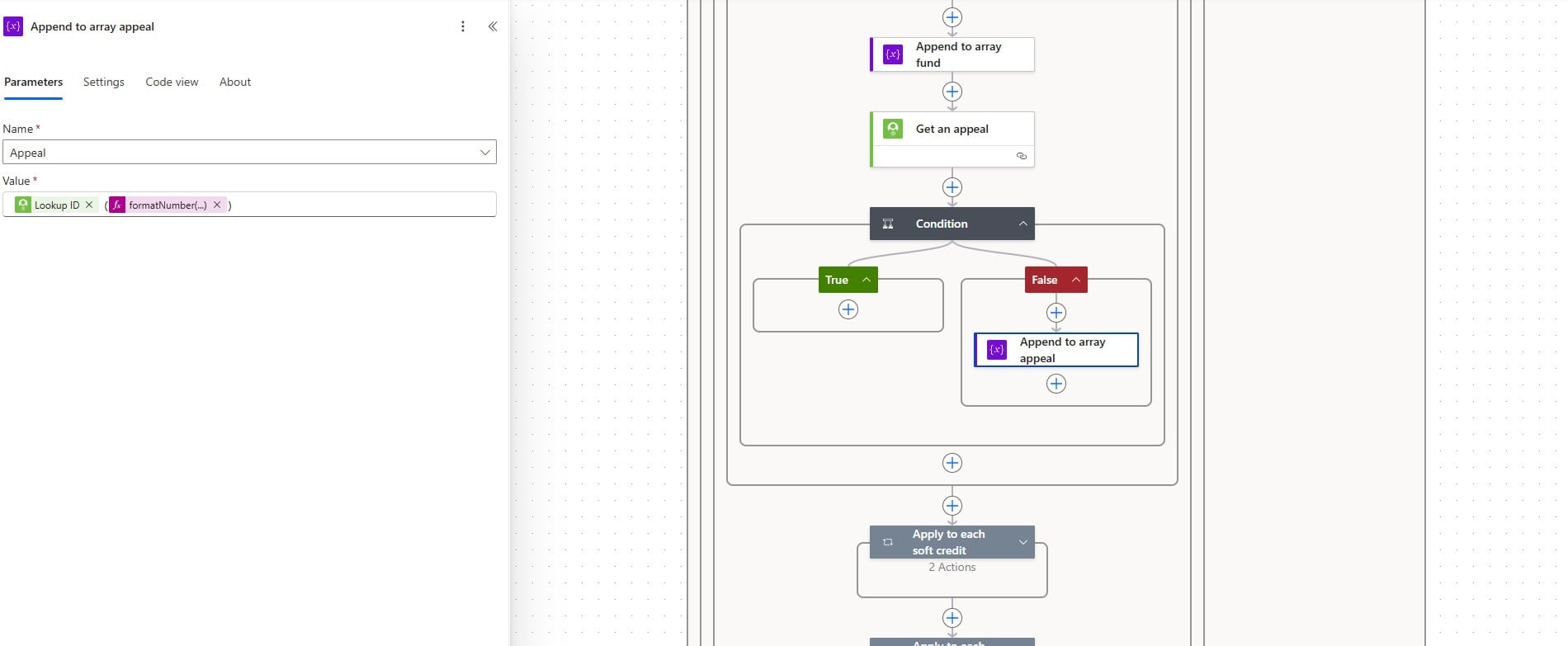Insert a step just below the Condition block
Image resolution: width=1568 pixels, height=646 pixels.
952,463
